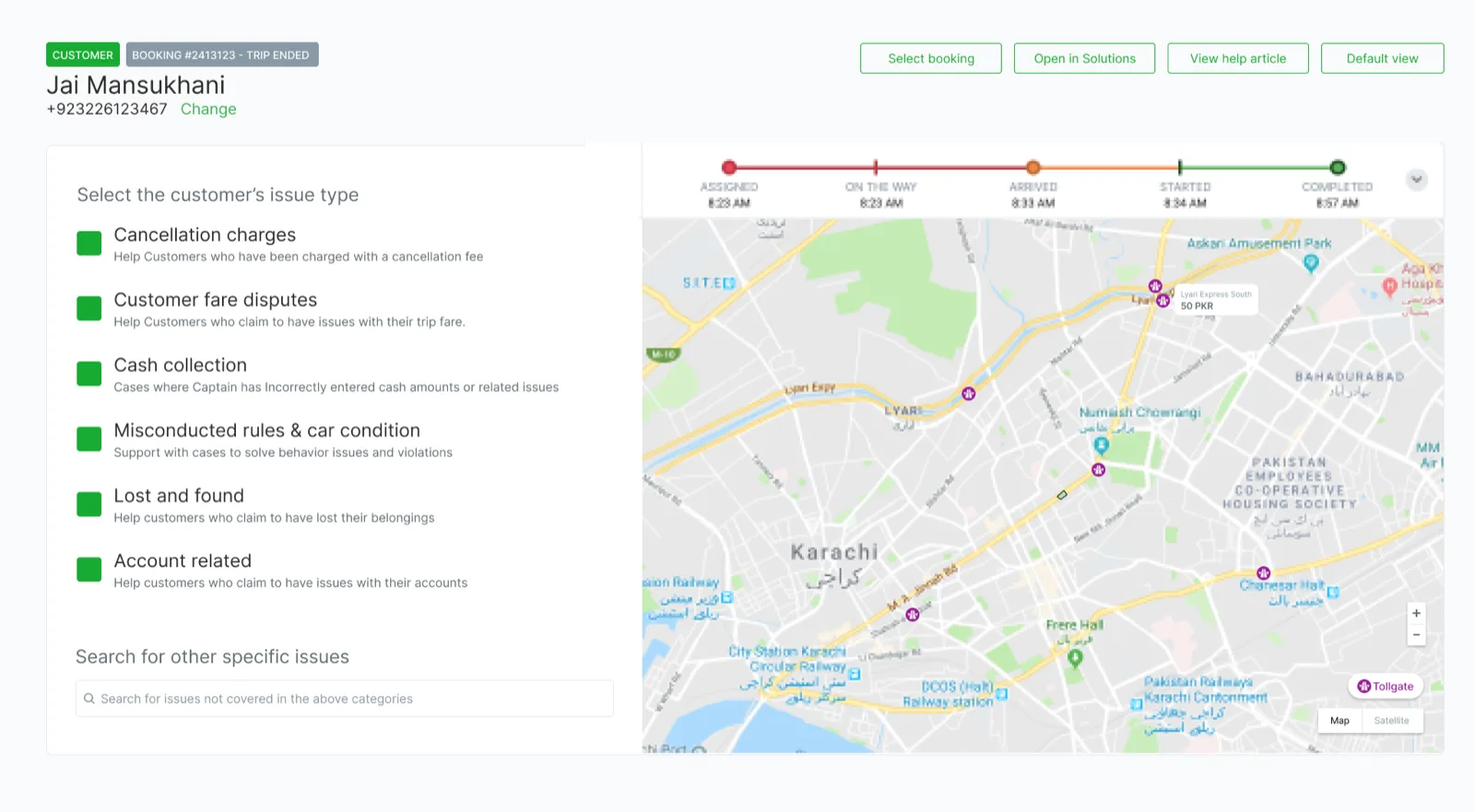The width and height of the screenshot is (1475, 812).
Task: Click the Account related title
Action: coord(183,561)
